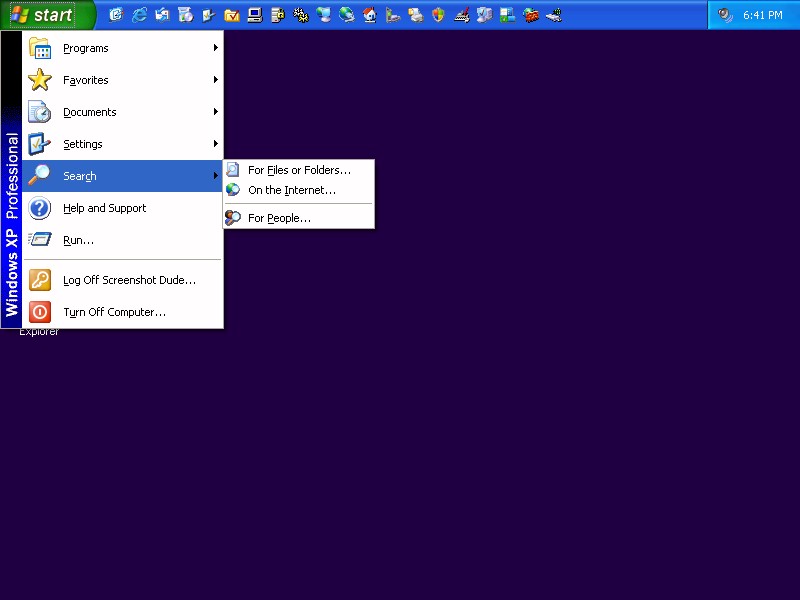Click the keyboard with pen icon

click(462, 15)
